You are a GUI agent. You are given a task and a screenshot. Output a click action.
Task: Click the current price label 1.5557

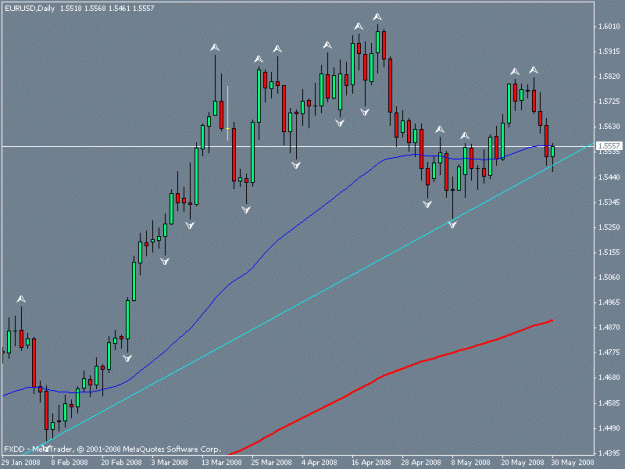tap(609, 146)
